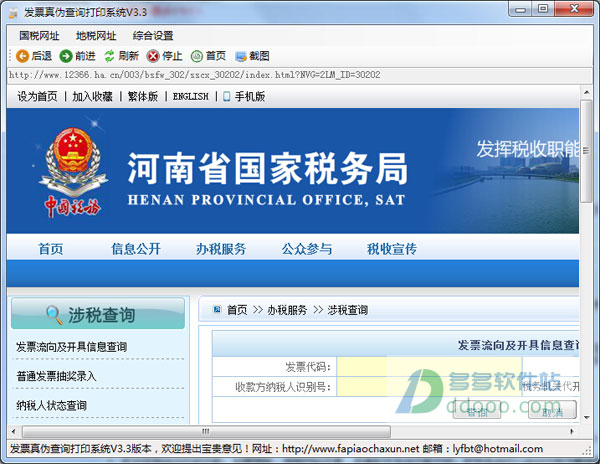Click the URL address bar
The image size is (600, 464).
coord(300,75)
